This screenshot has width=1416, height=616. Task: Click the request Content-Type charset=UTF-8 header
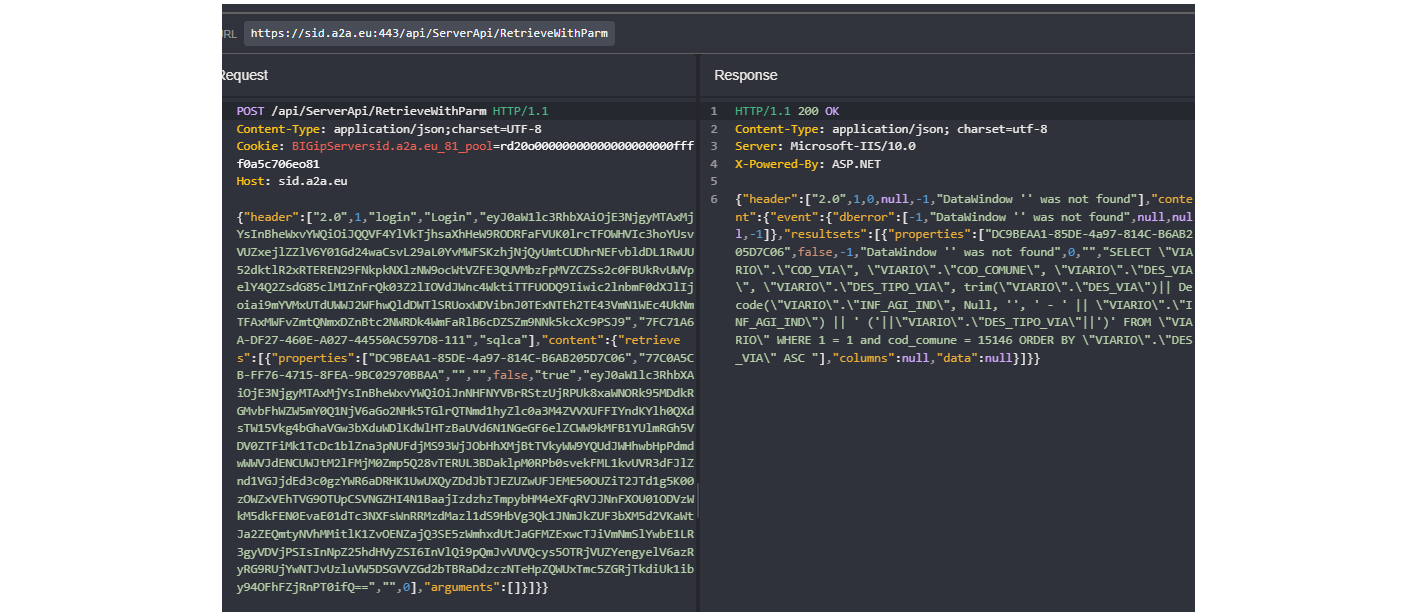tap(389, 129)
